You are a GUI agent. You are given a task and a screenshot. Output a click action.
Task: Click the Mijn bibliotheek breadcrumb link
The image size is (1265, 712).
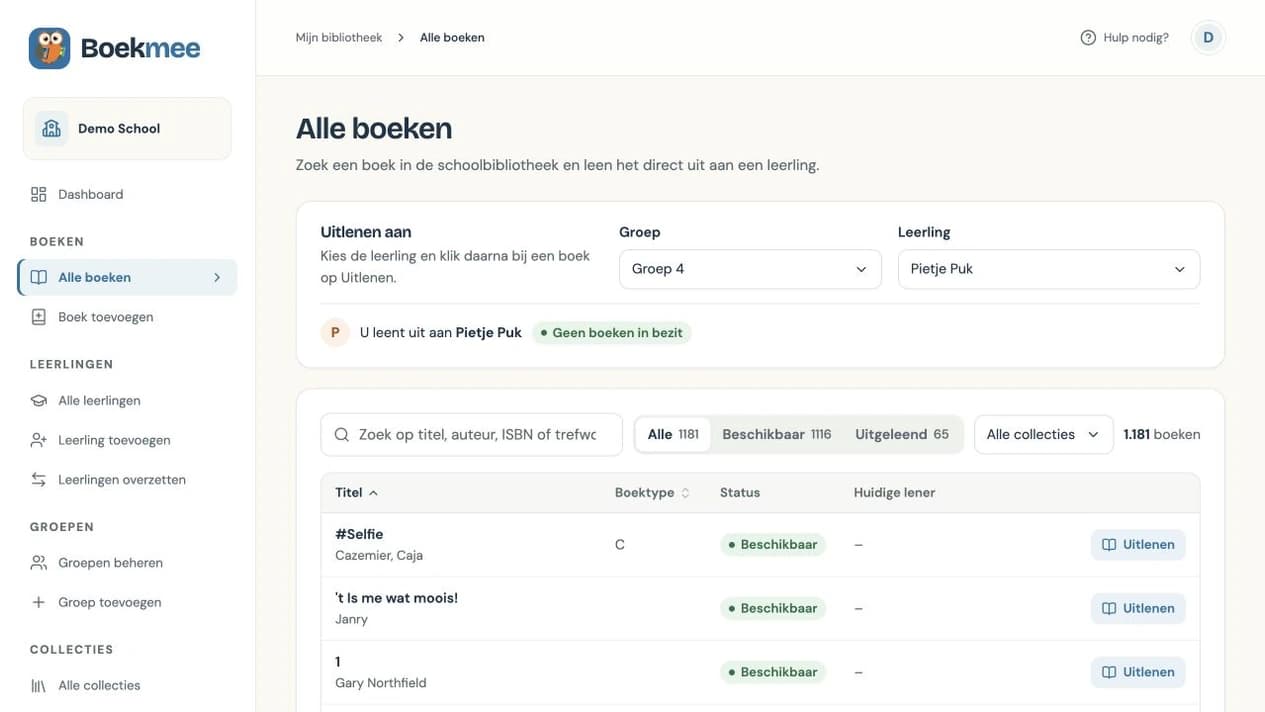[339, 37]
